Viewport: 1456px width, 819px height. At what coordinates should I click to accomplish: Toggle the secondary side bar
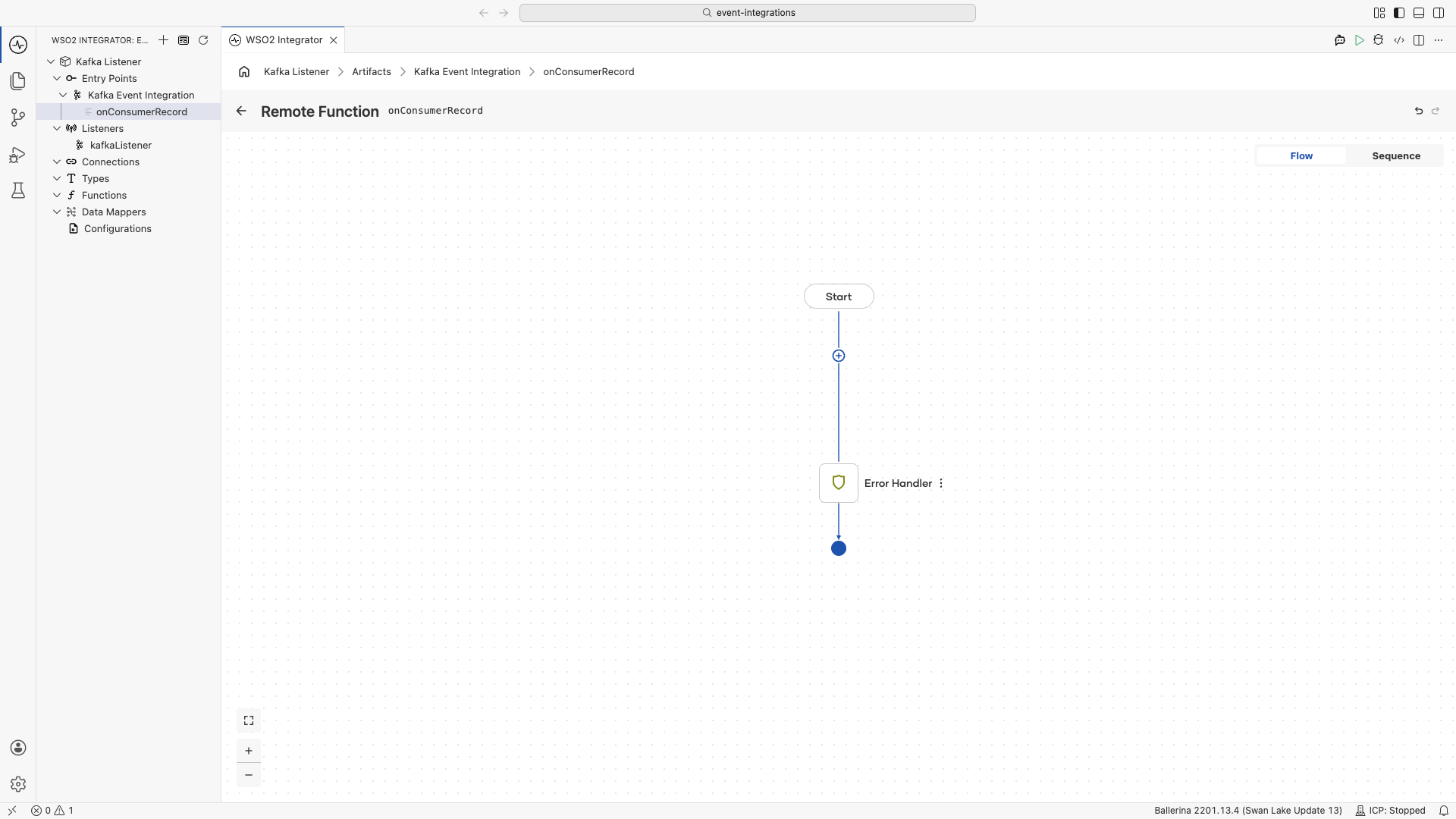[x=1439, y=13]
